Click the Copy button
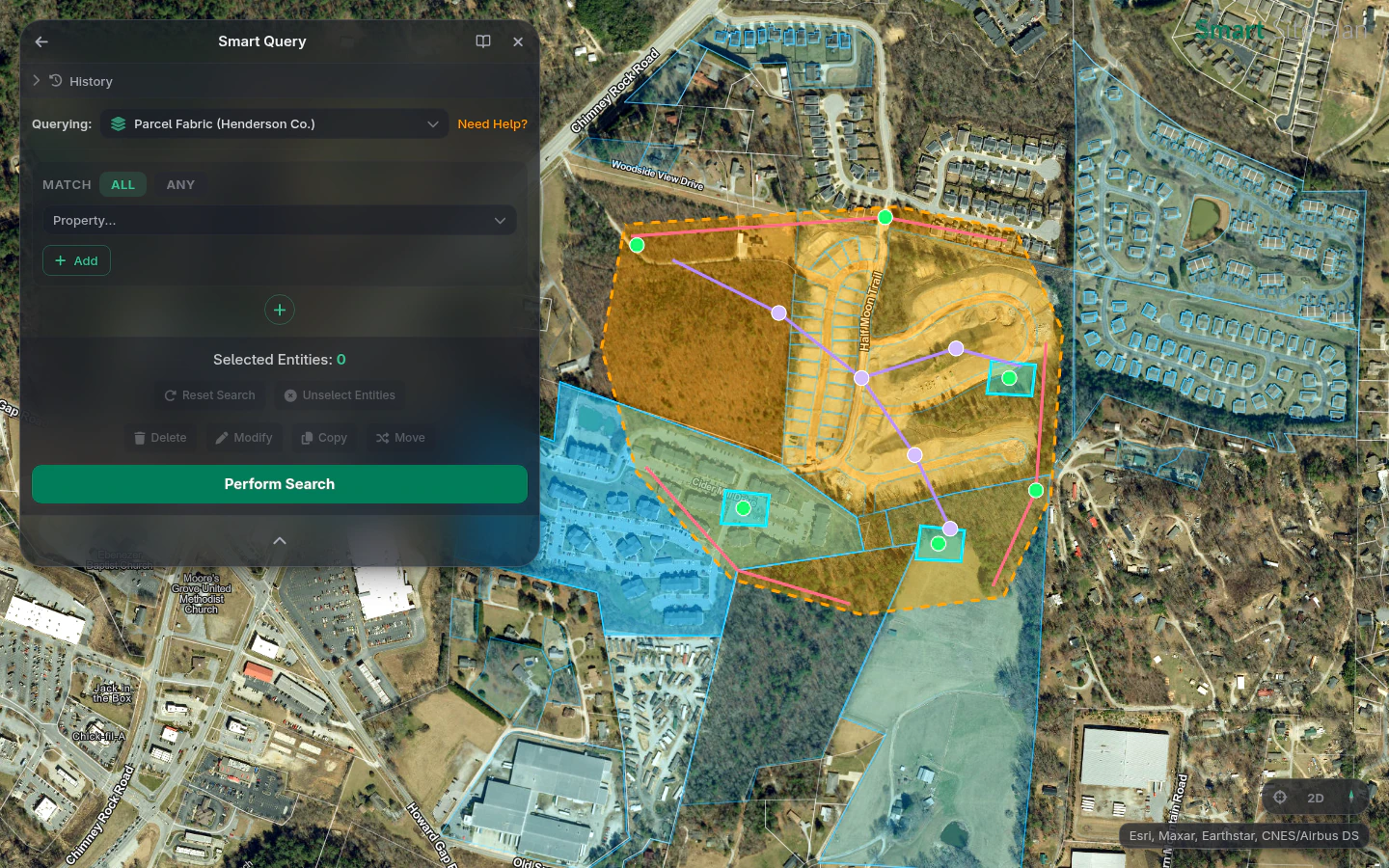The image size is (1389, 868). click(324, 438)
